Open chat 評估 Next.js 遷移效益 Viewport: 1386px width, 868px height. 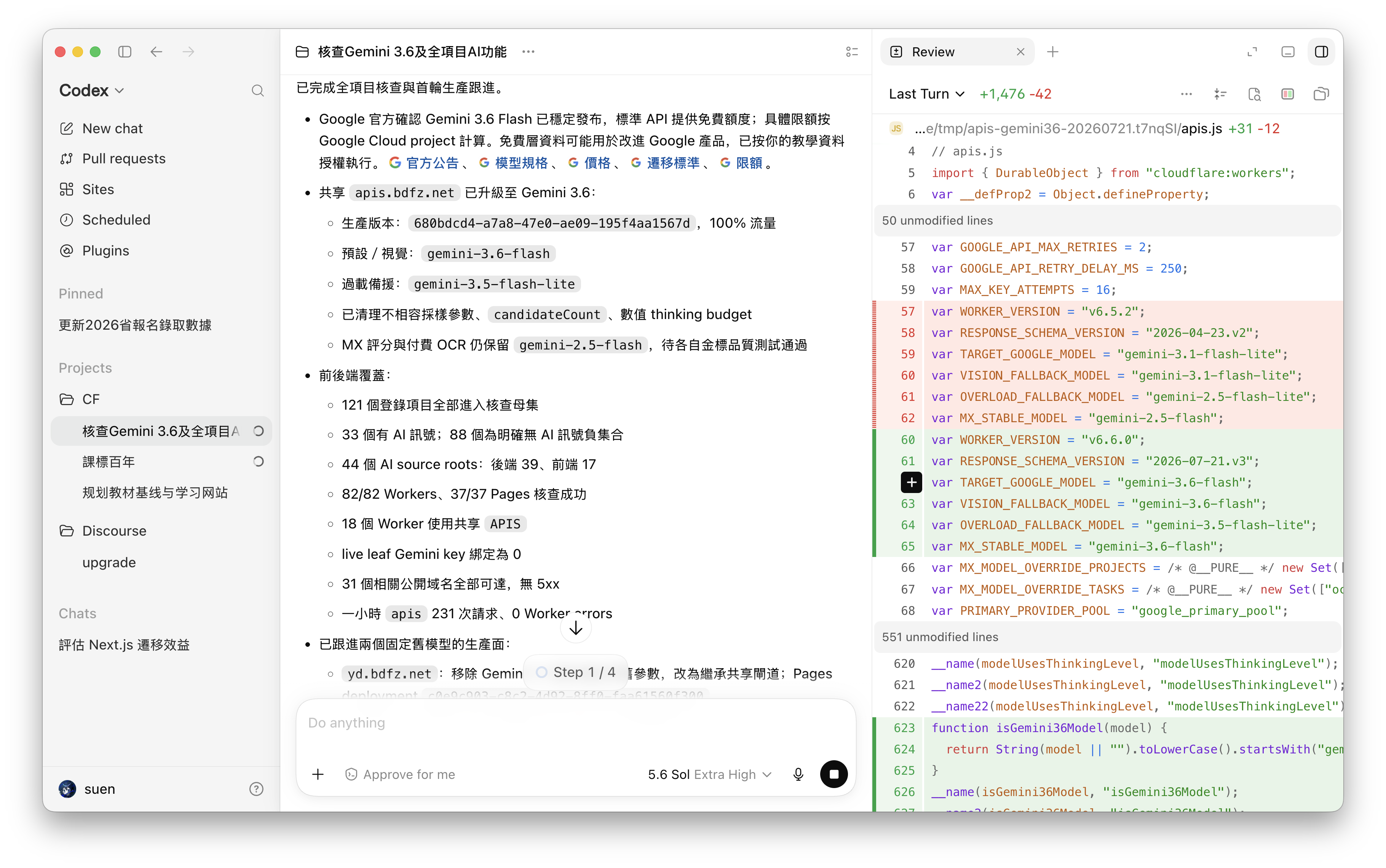pos(125,645)
